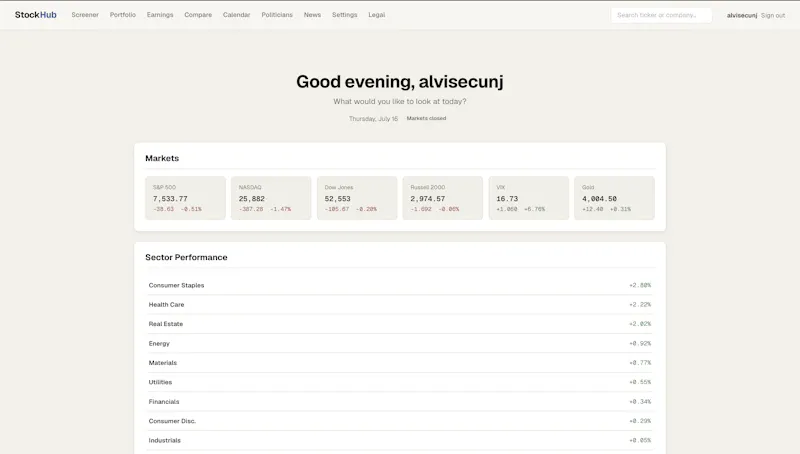Viewport: 800px width, 454px height.
Task: Open the Screener page
Action: click(x=85, y=15)
